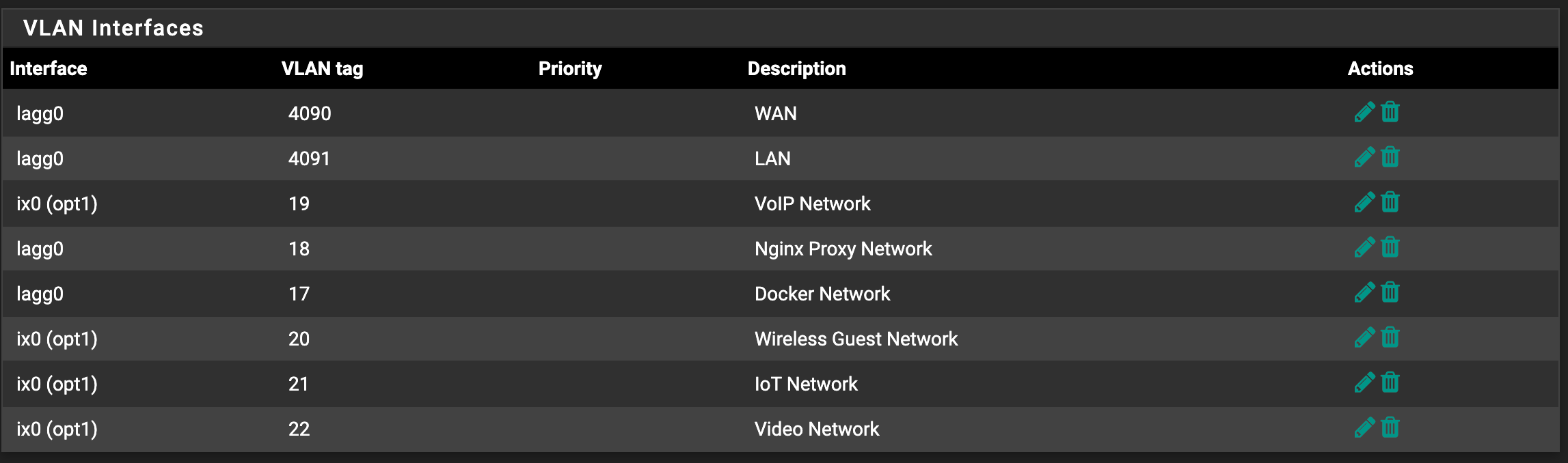Delete the Video Network VLAN
Viewport: 1568px width, 463px height.
pos(1390,427)
